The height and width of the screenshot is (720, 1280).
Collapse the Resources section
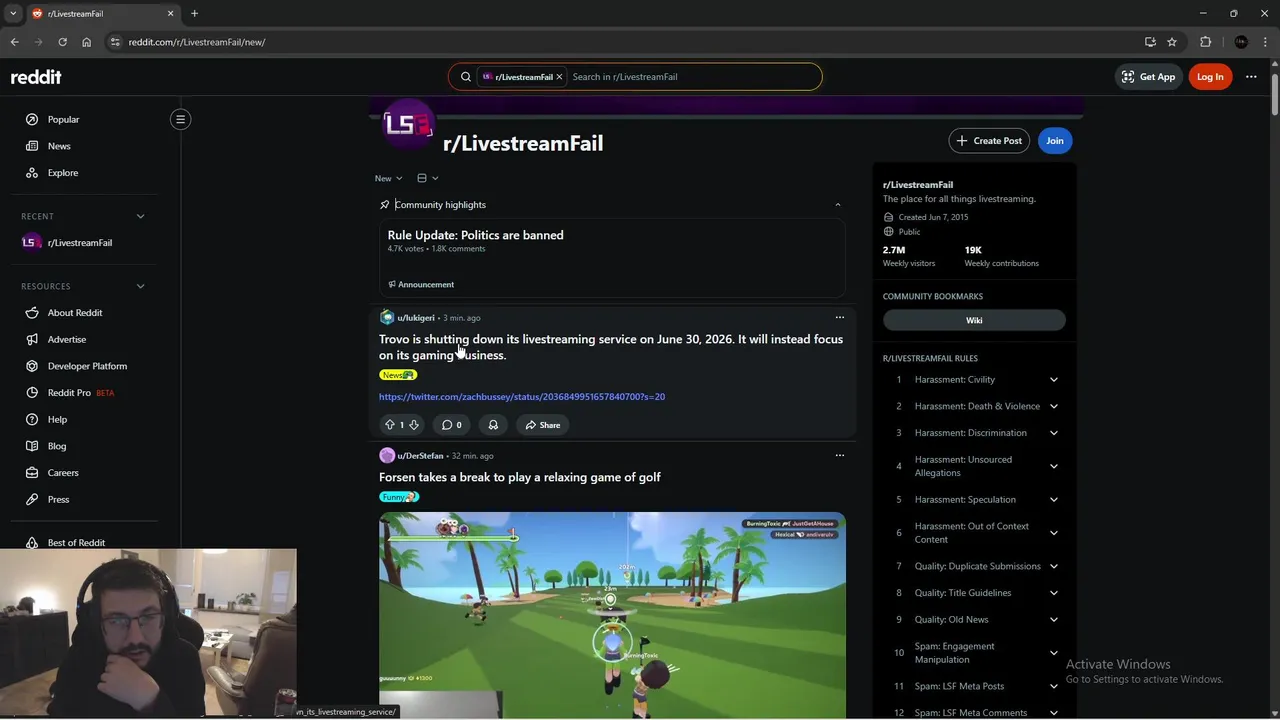coord(140,286)
